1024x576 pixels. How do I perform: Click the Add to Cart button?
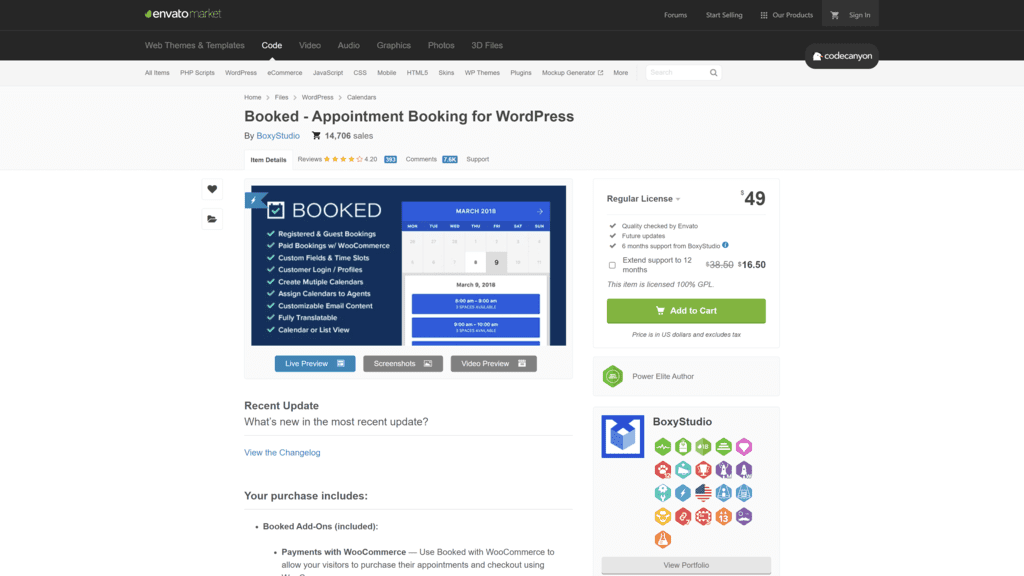[x=686, y=311]
